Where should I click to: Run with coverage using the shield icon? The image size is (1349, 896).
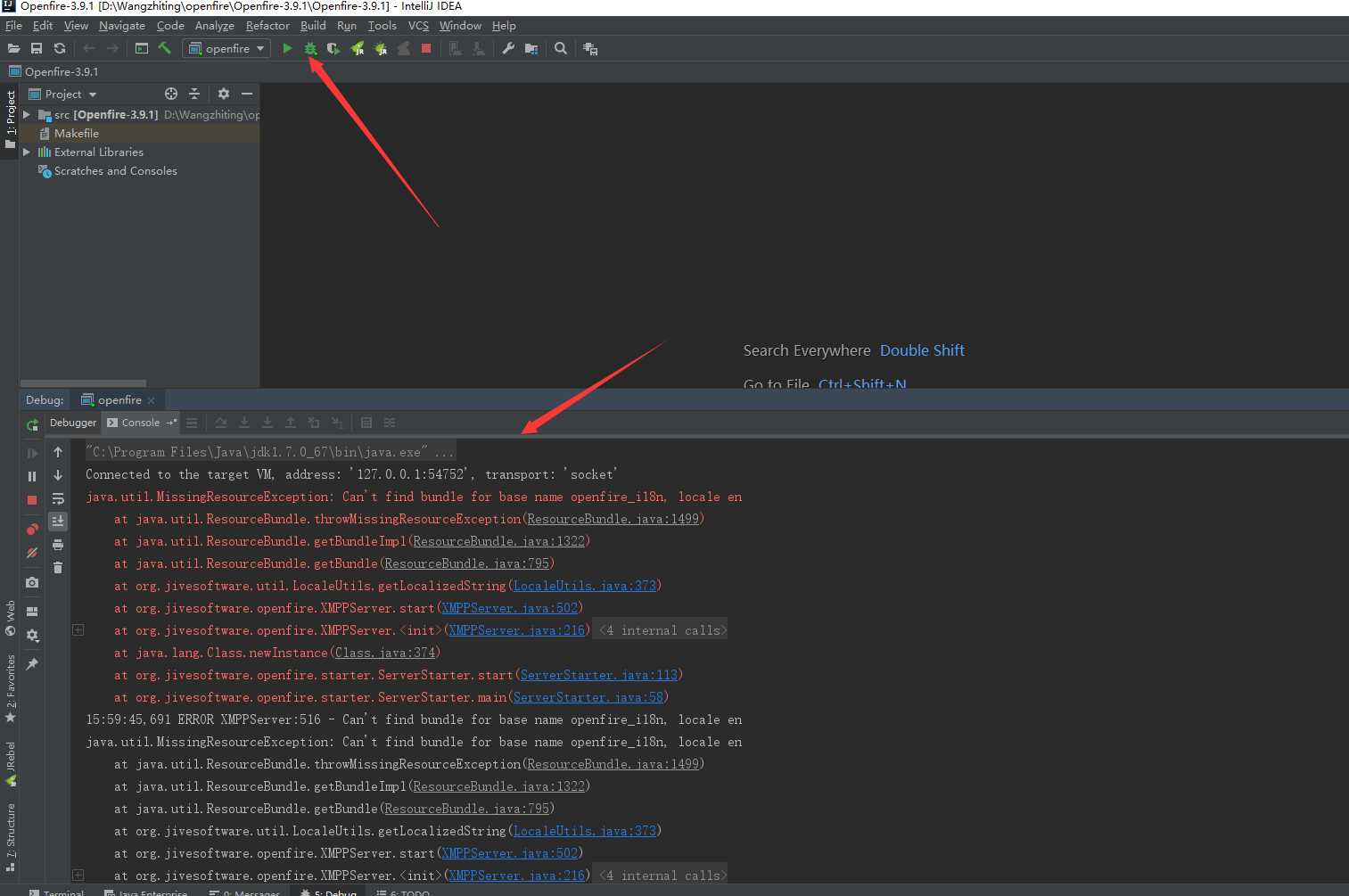tap(333, 48)
